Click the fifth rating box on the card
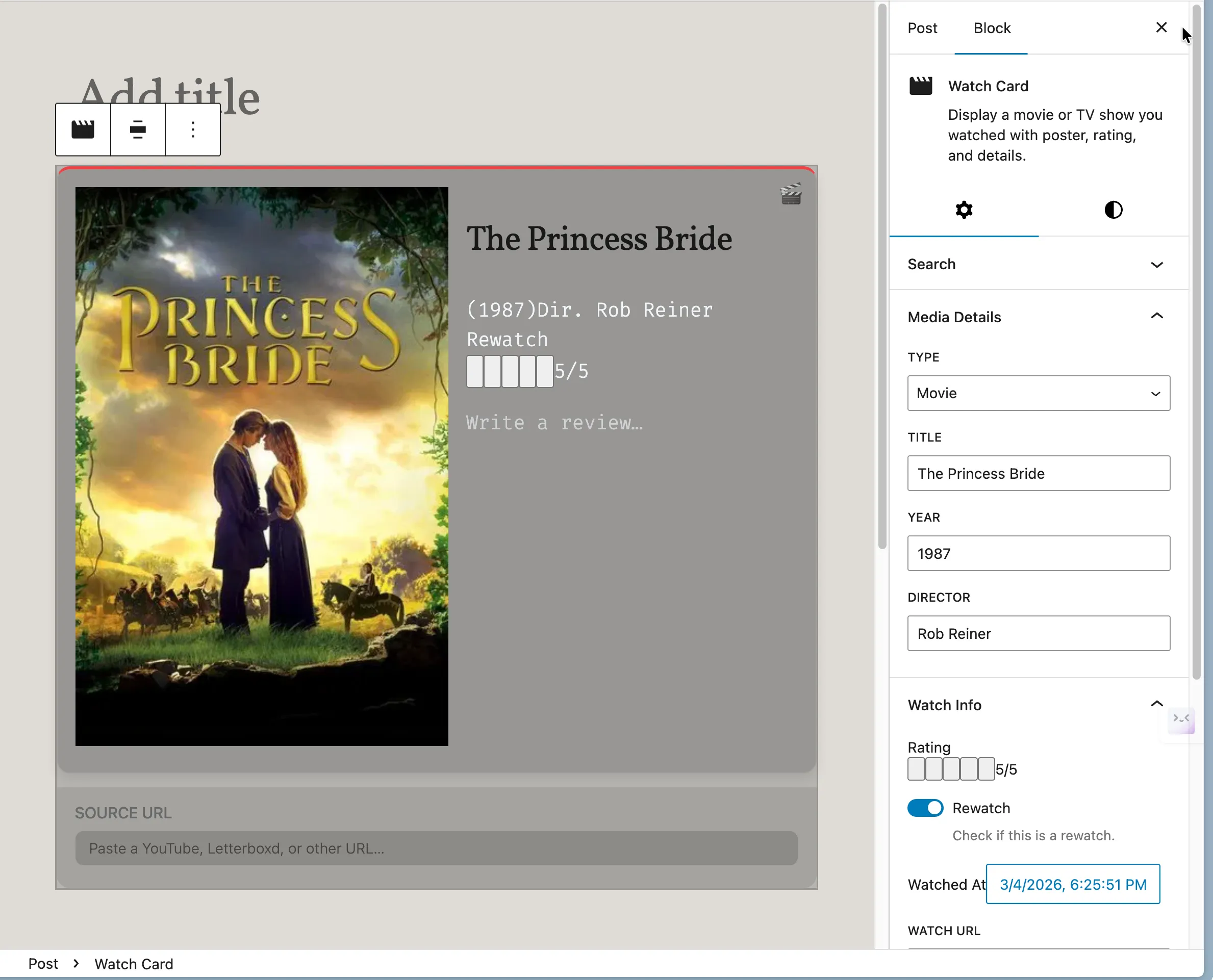The width and height of the screenshot is (1213, 980). 545,371
